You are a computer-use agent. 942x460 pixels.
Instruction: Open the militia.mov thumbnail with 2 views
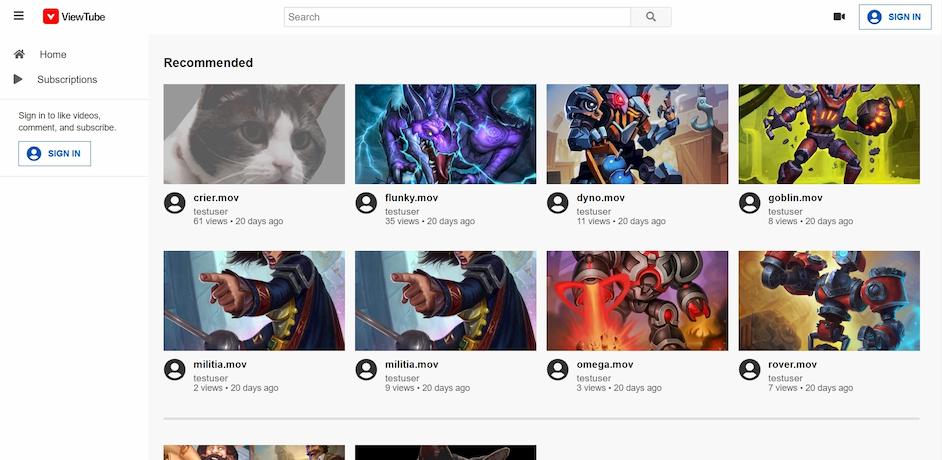click(x=254, y=301)
